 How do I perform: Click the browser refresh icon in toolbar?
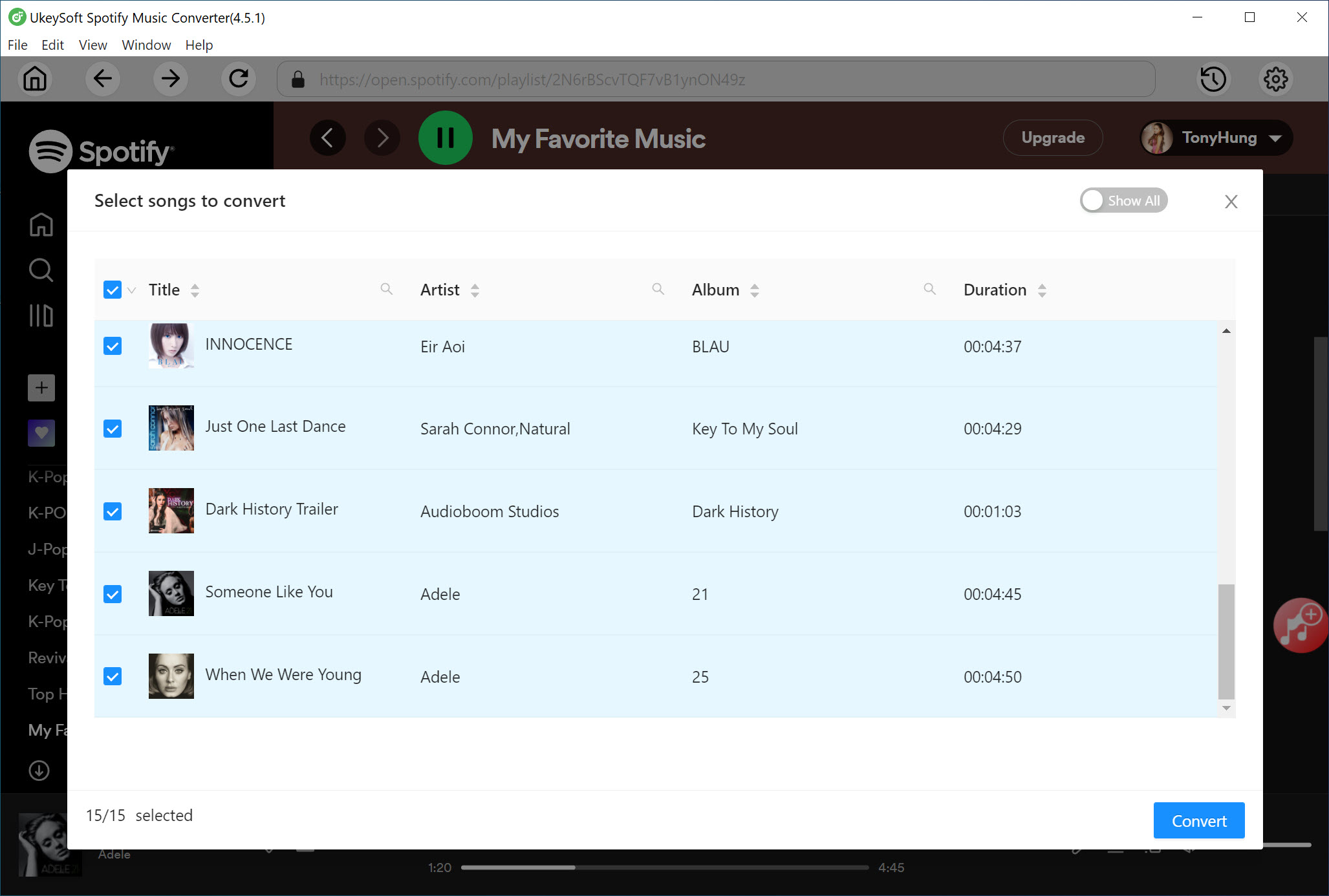coord(238,79)
